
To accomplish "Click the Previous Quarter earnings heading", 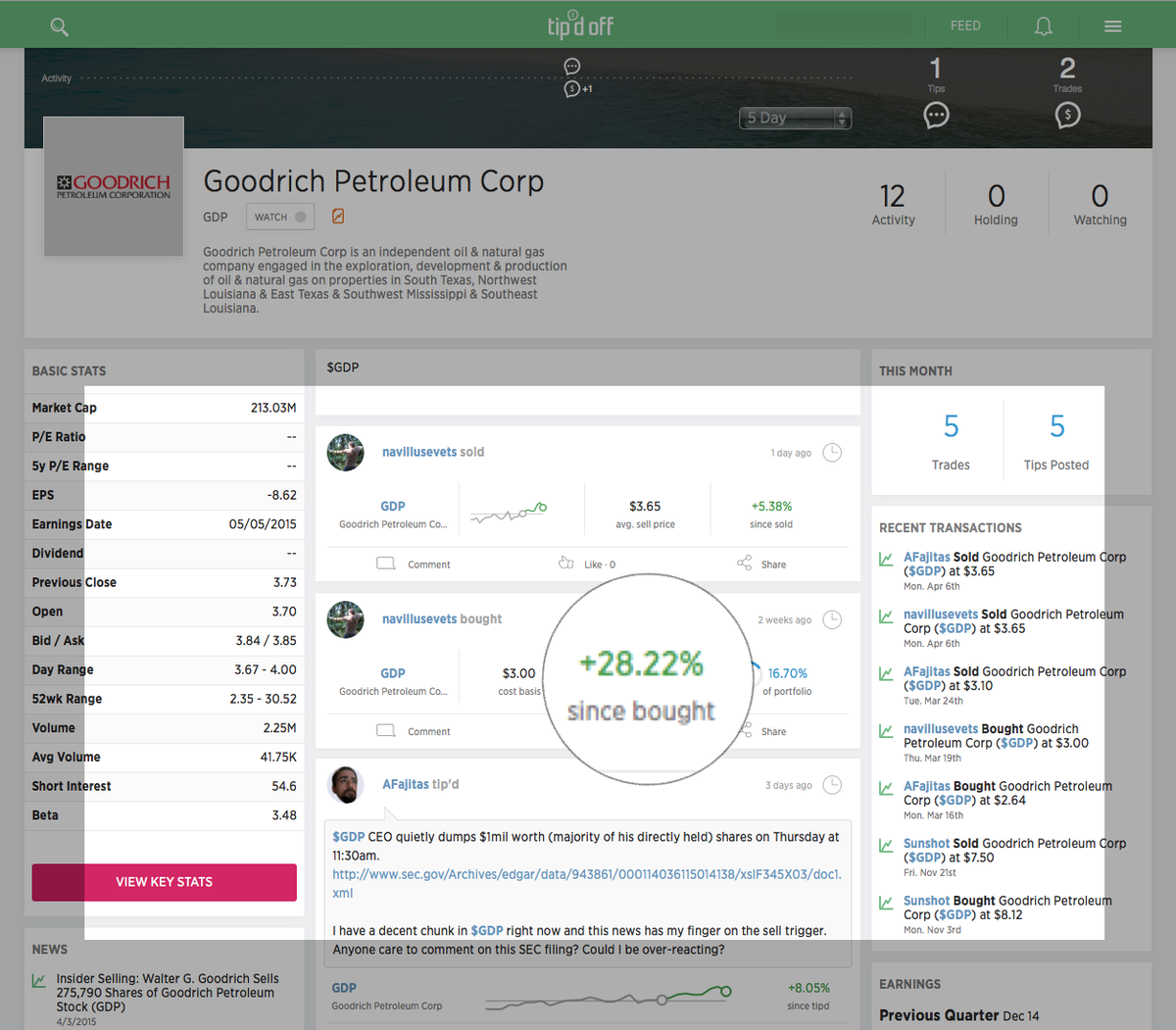I will click(x=938, y=1015).
